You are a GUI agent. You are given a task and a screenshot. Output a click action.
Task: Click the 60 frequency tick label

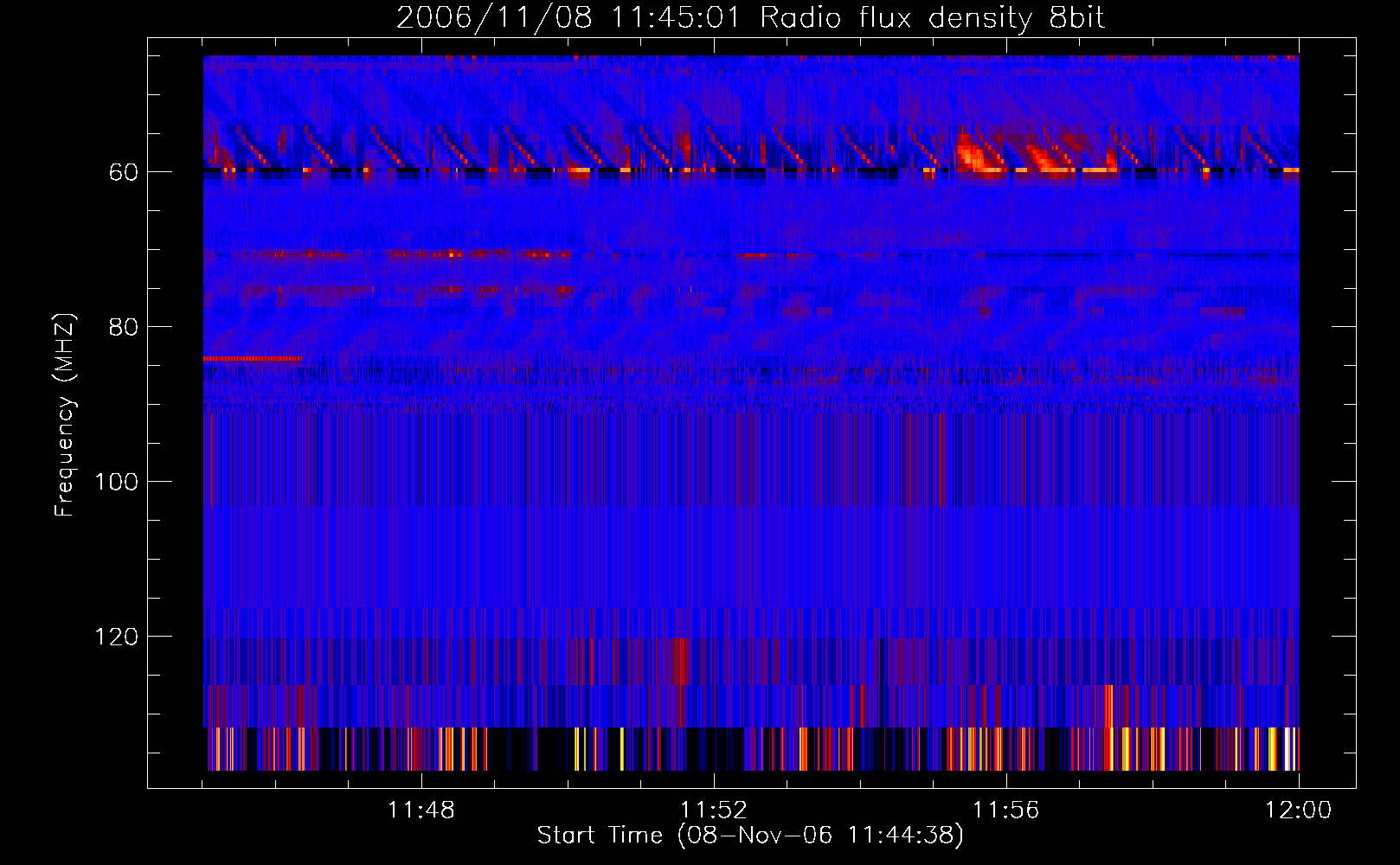123,172
